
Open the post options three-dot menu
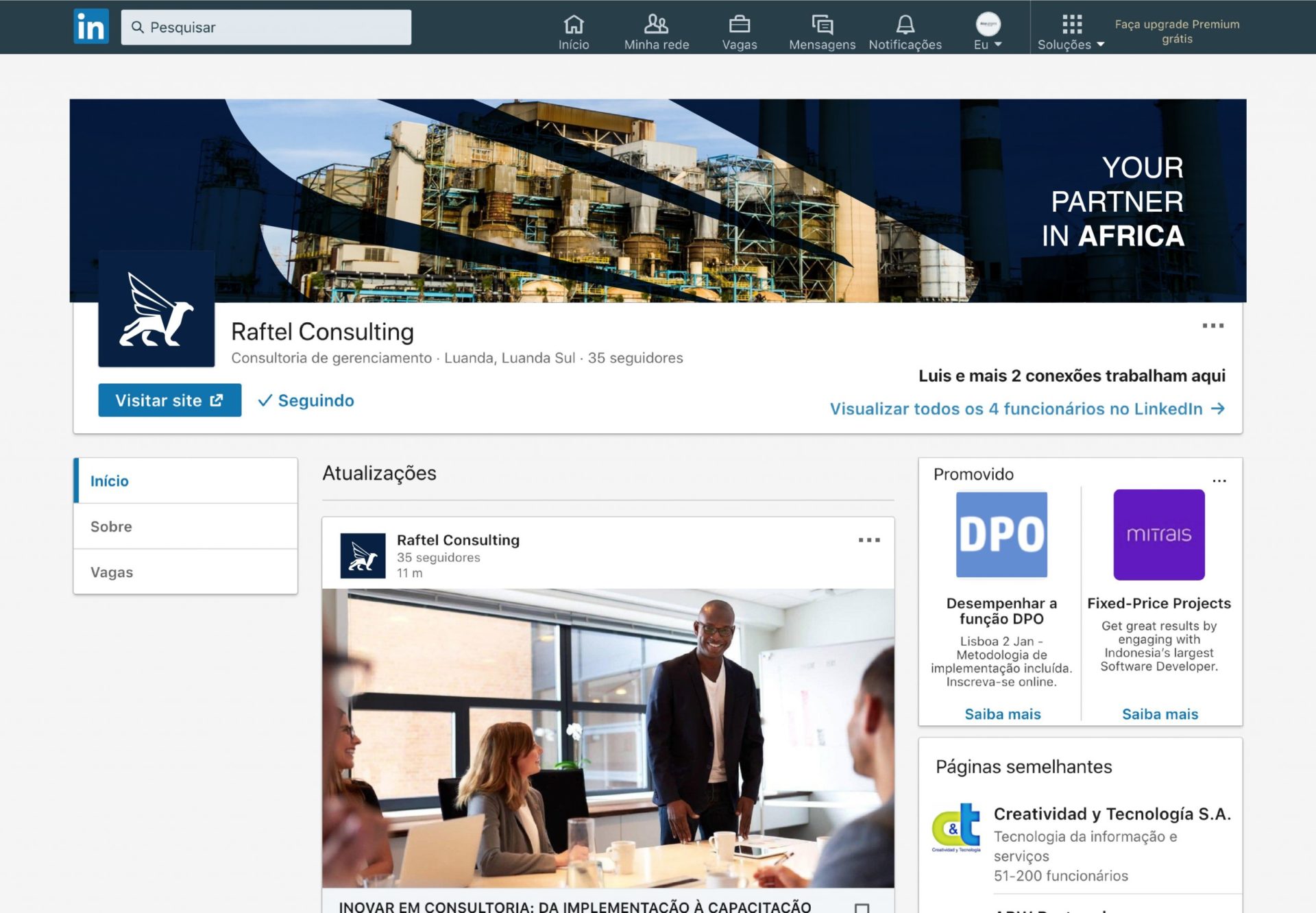coord(869,540)
